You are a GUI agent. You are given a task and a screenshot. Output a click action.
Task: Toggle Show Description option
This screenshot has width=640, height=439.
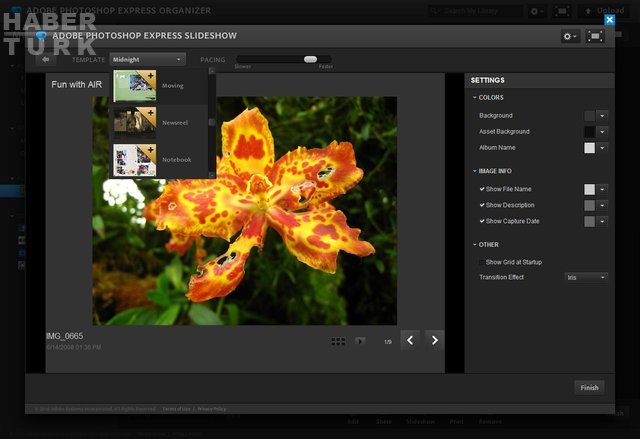click(x=482, y=205)
